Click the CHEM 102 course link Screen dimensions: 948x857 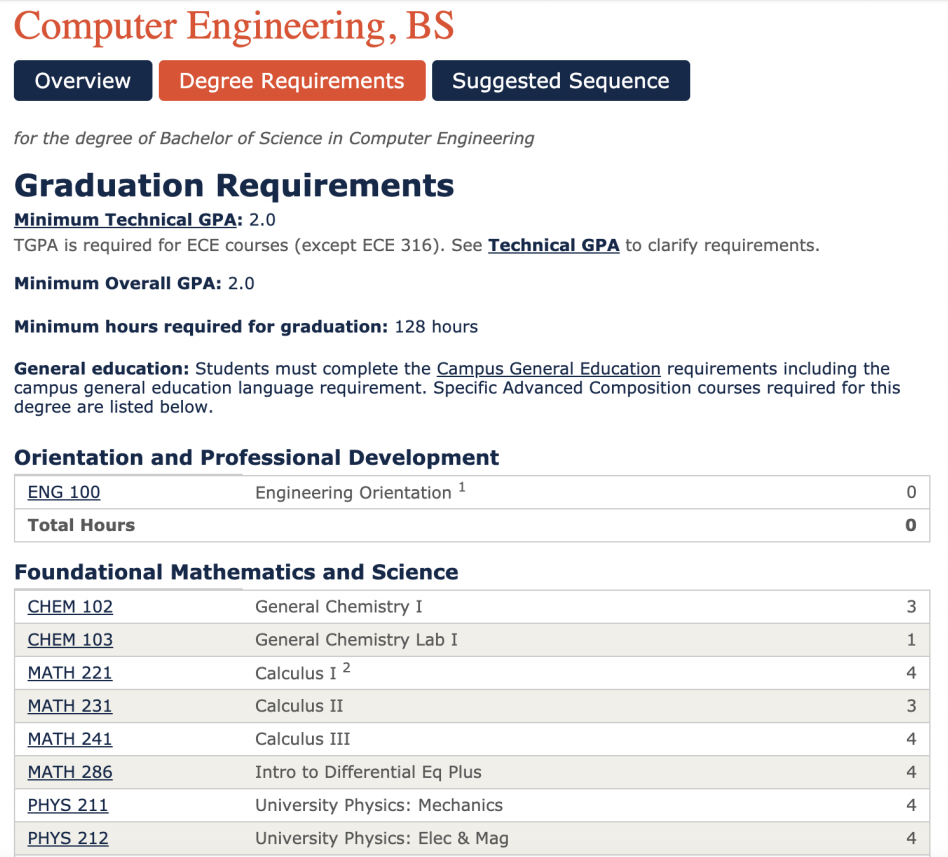tap(69, 606)
